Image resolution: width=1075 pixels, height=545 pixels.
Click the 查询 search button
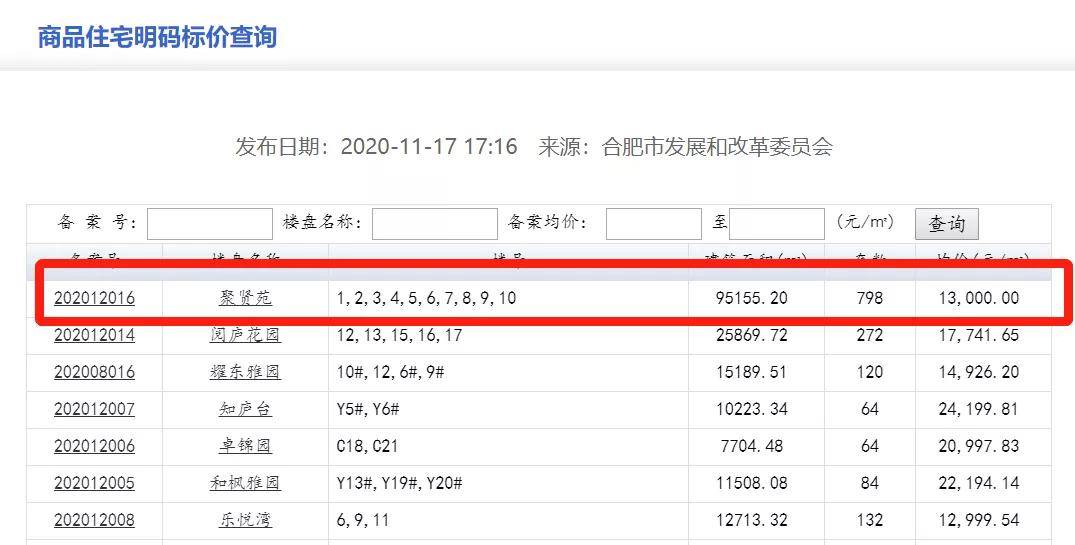pyautogui.click(x=946, y=224)
